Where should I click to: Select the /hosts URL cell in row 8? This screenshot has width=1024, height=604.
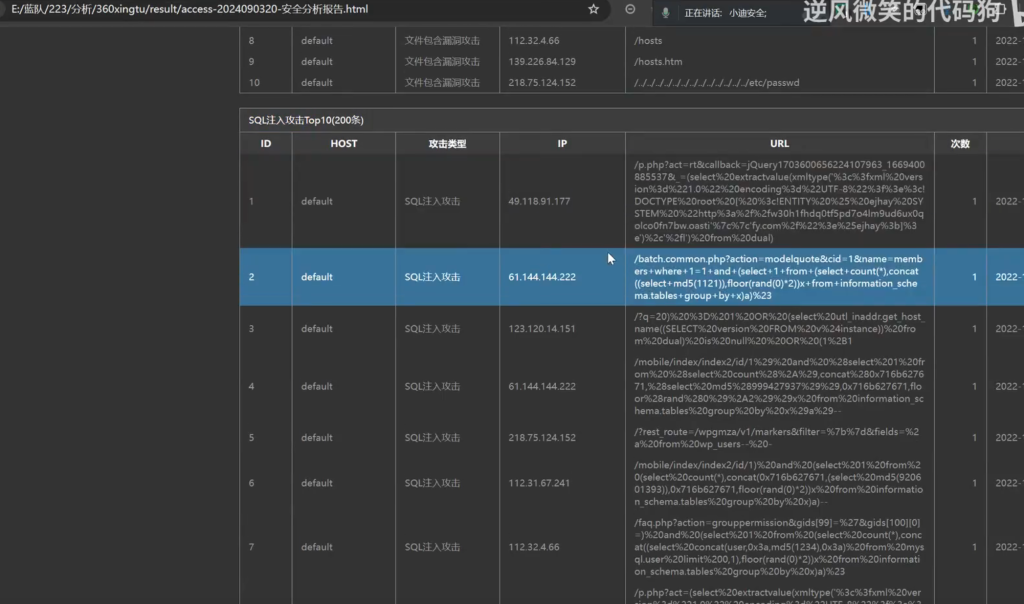point(648,40)
